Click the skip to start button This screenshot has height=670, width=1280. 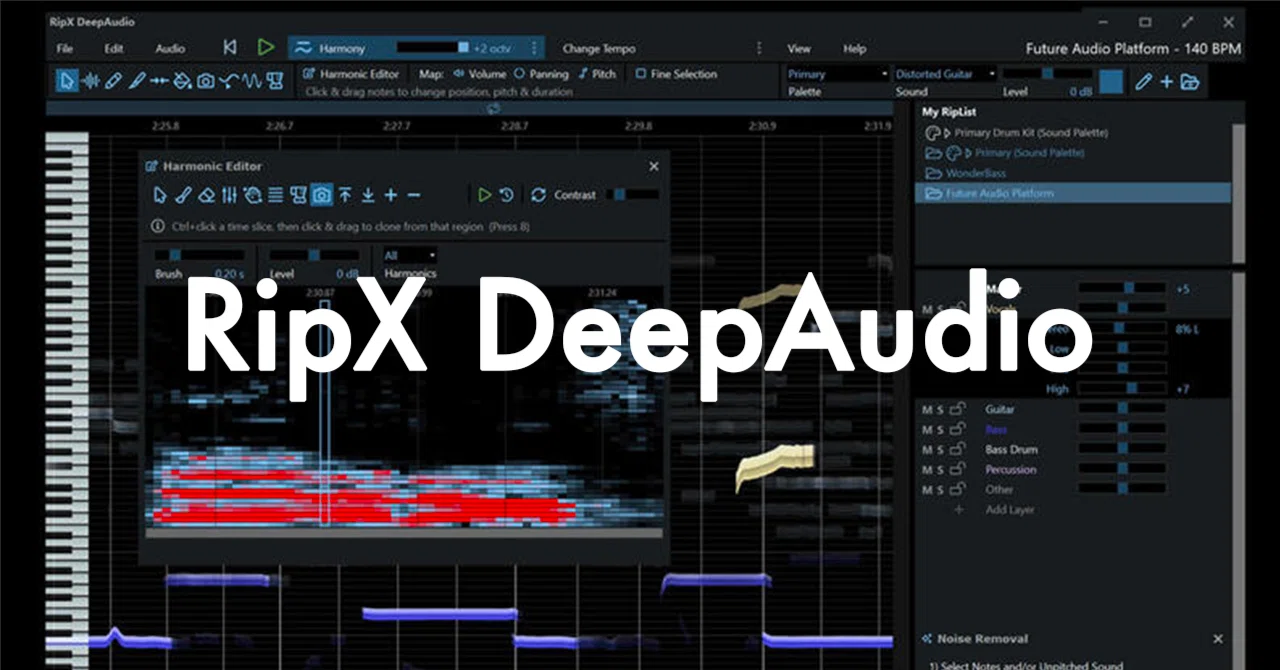[230, 47]
